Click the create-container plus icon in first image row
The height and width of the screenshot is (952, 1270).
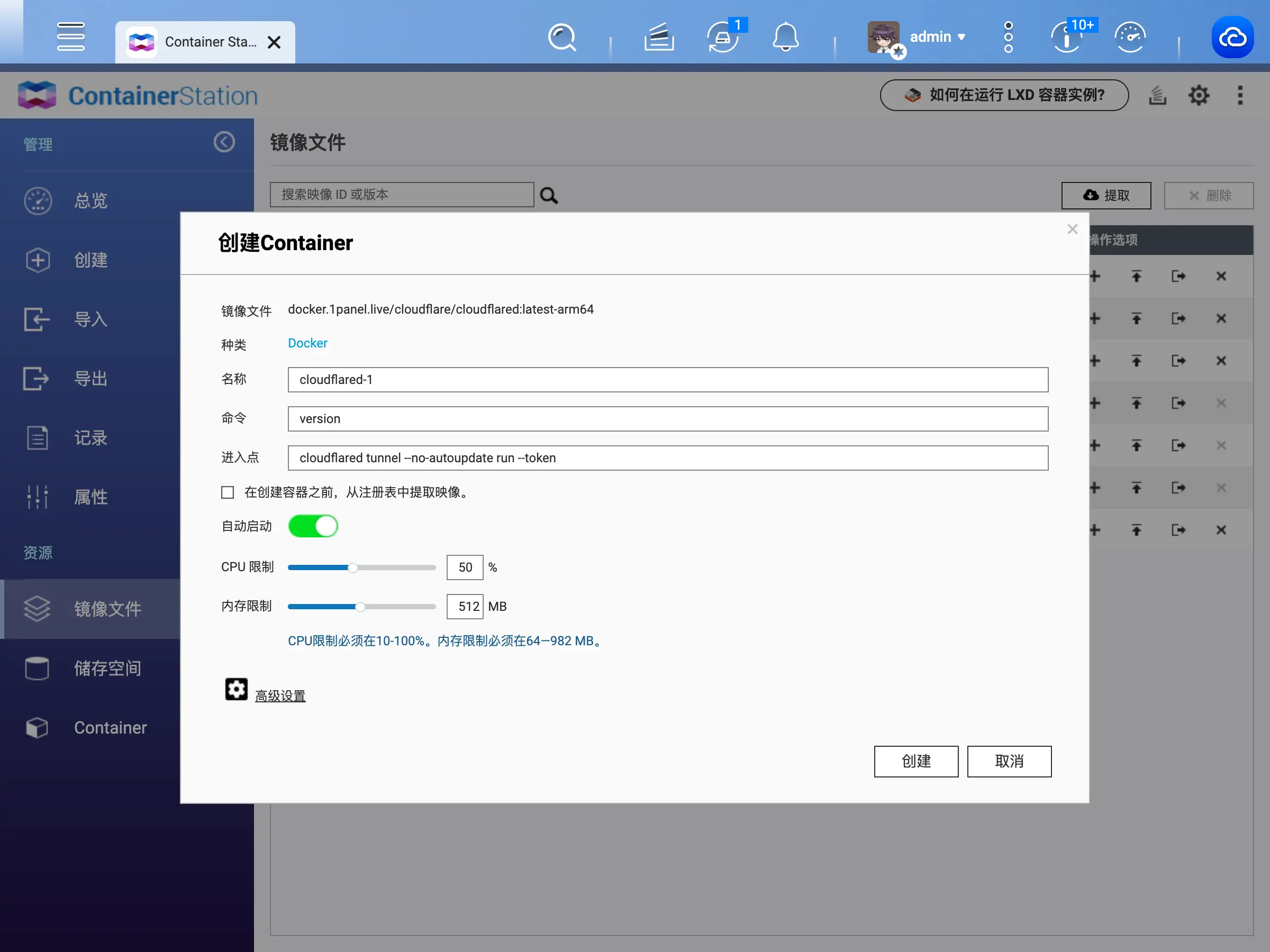[x=1095, y=277]
